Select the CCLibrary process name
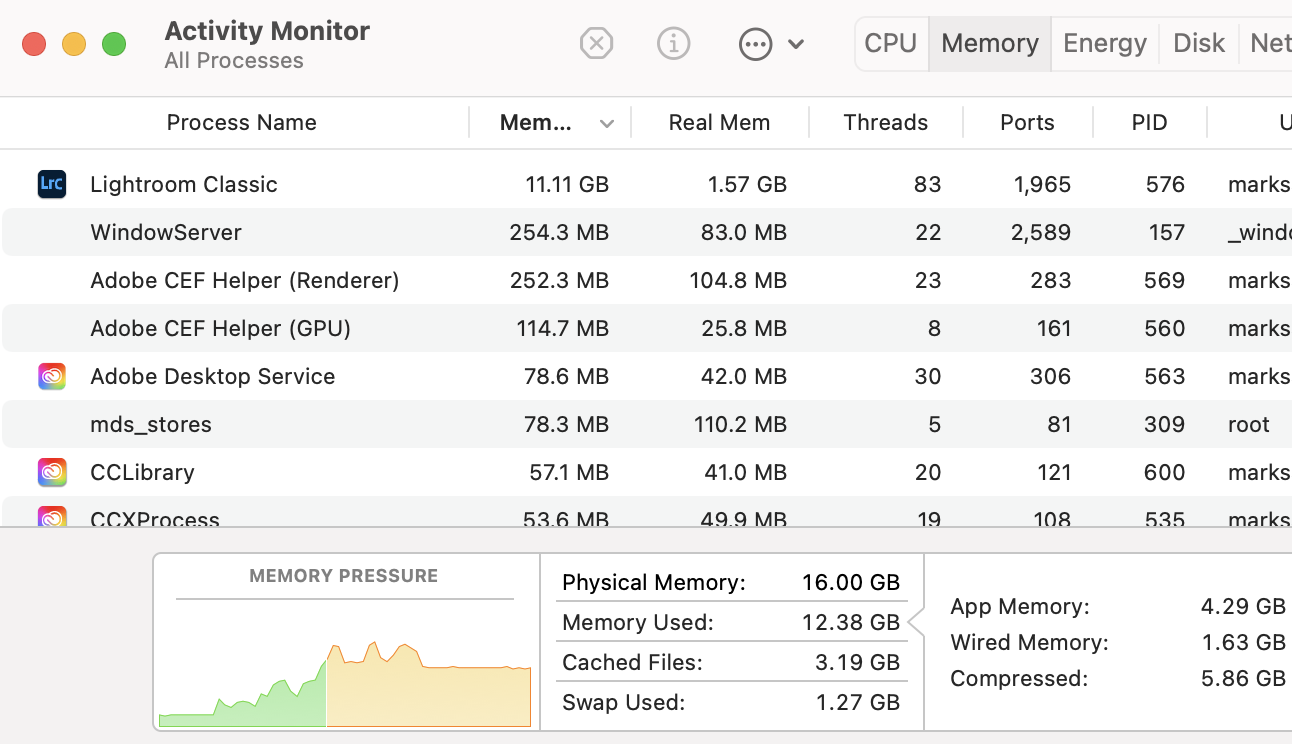 coord(142,472)
